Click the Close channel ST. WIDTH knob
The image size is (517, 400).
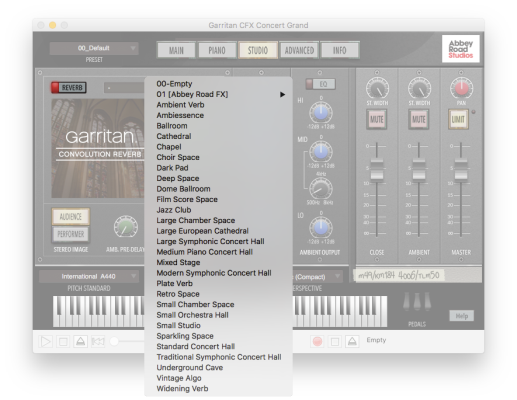377,88
